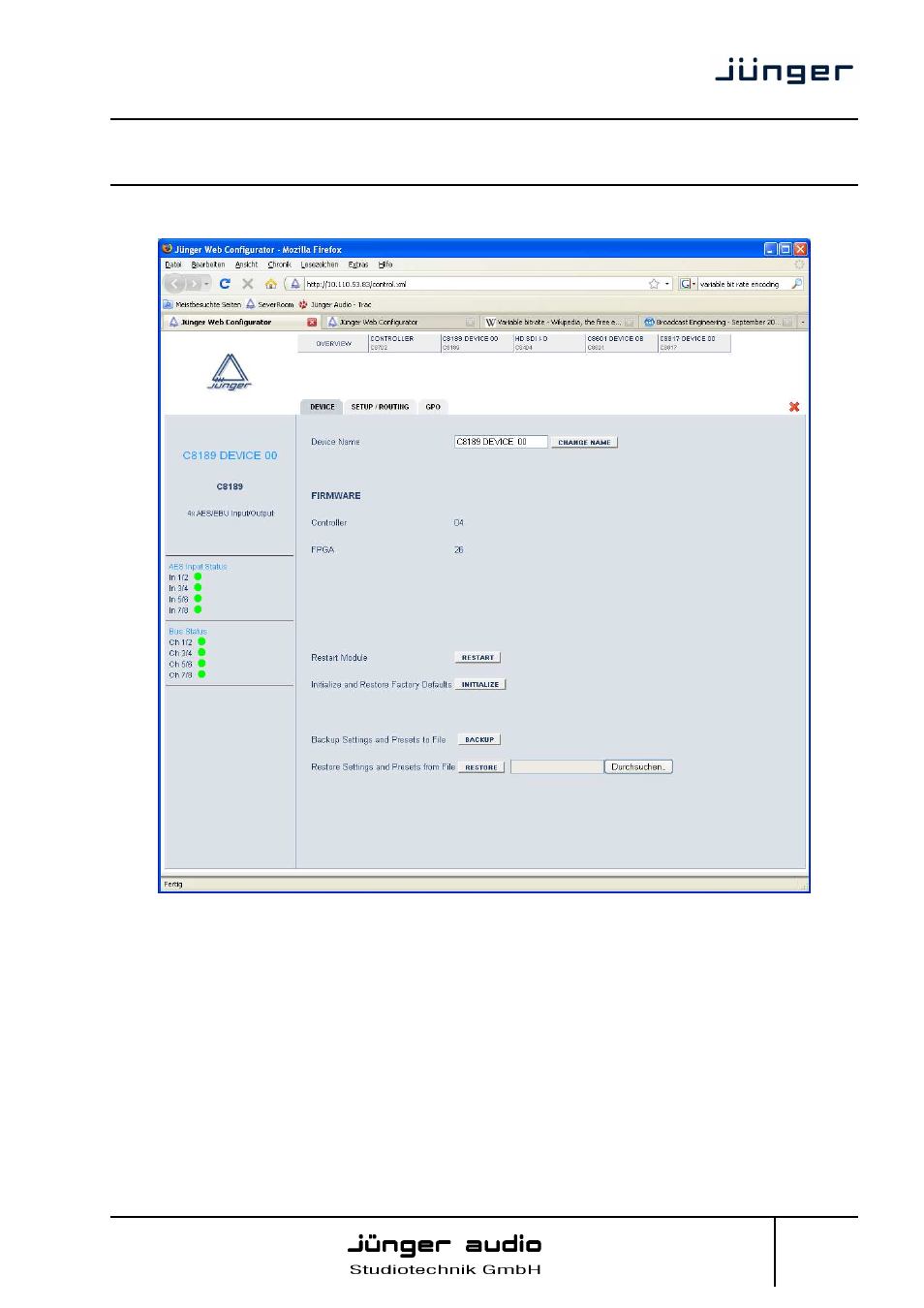Close device panel with red X icon
Image resolution: width=924 pixels, height=1308 pixels.
pos(794,407)
